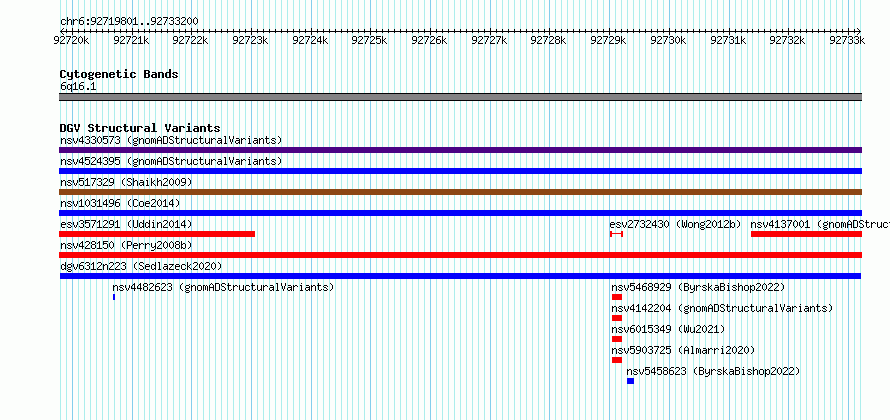Open nsv517329 (Shaikh2009) label

pyautogui.click(x=126, y=182)
